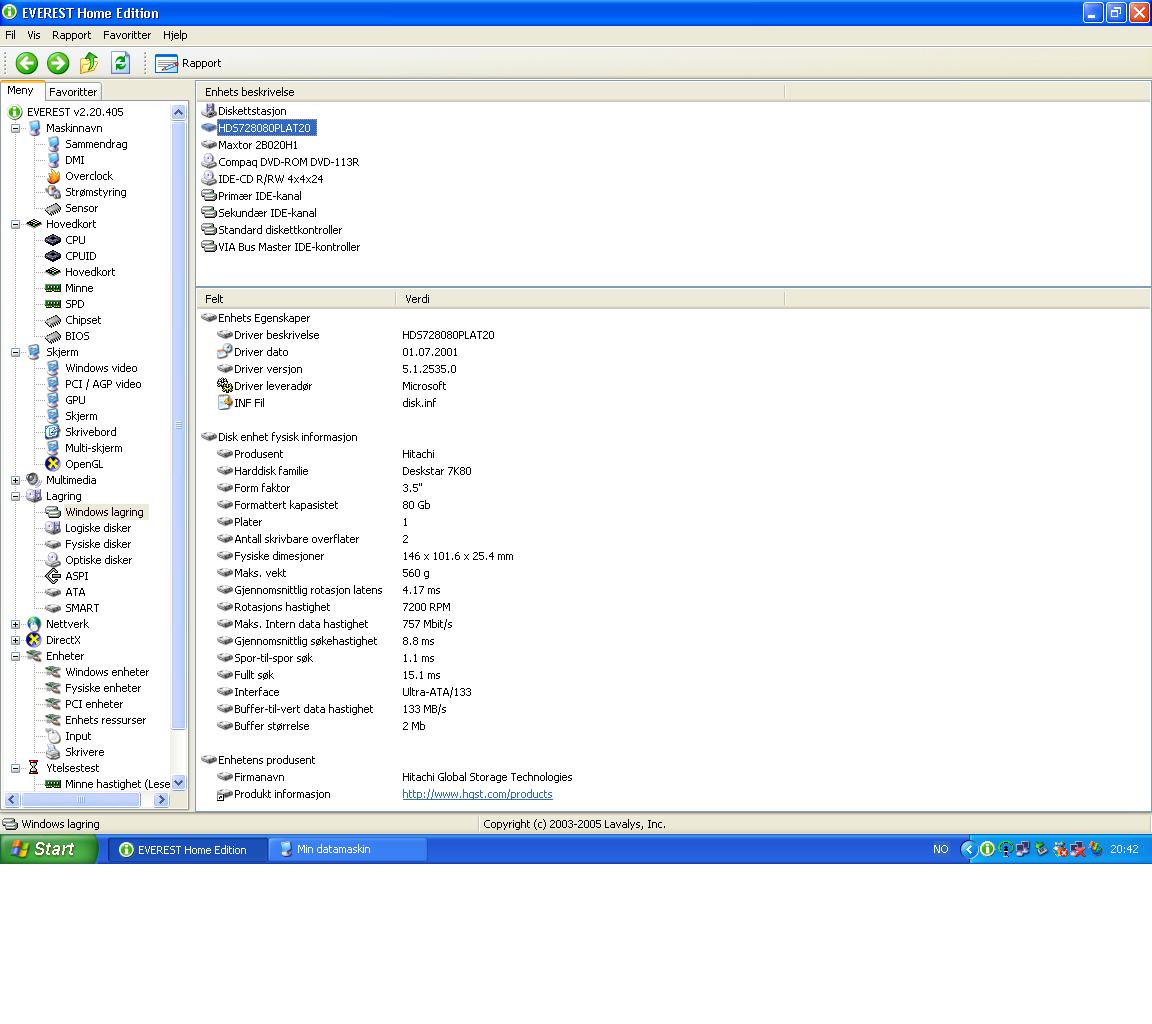
Task: Click tree scrollbar up arrow
Action: [x=179, y=112]
